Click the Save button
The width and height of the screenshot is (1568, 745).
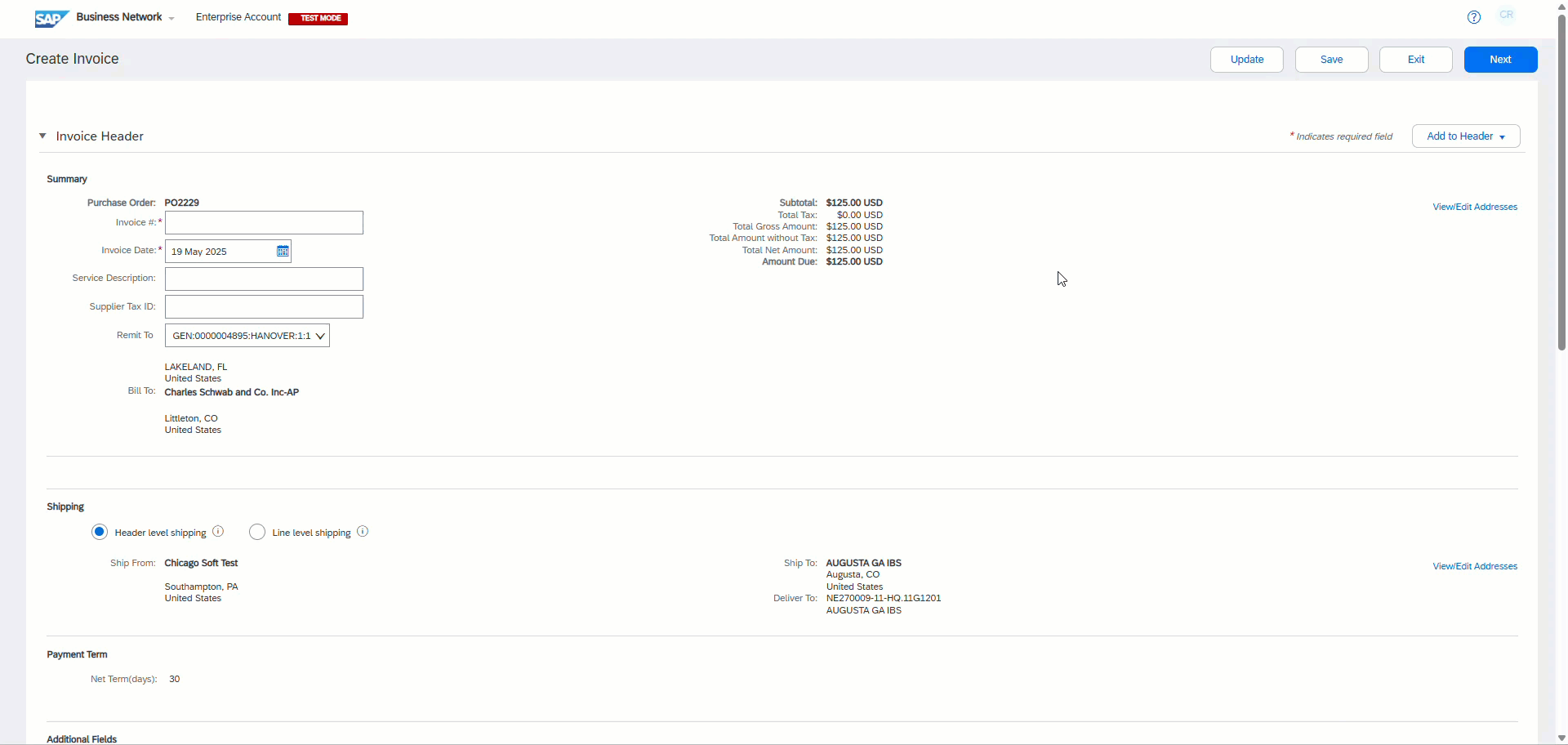[x=1331, y=60]
